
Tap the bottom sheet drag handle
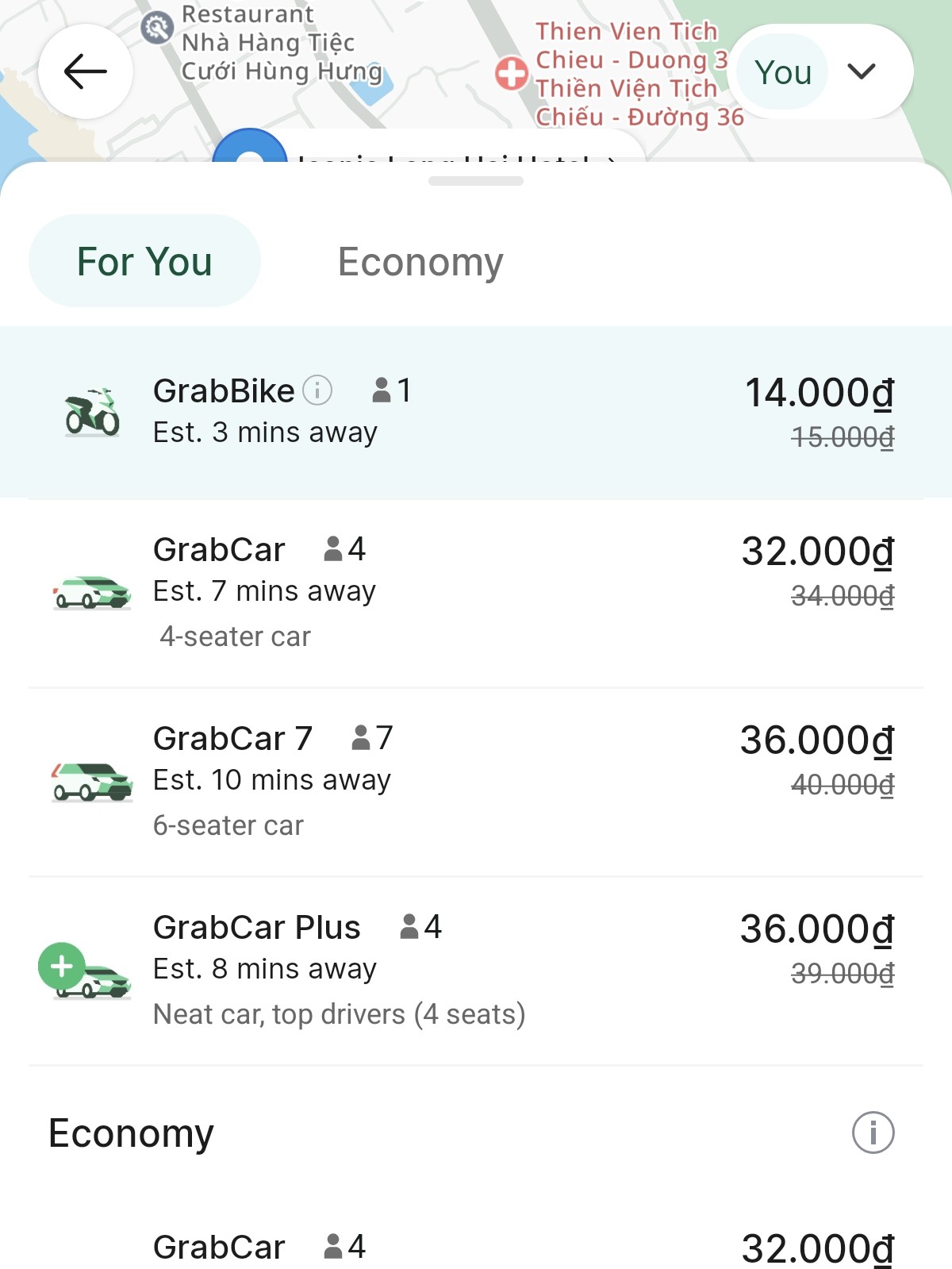point(476,181)
